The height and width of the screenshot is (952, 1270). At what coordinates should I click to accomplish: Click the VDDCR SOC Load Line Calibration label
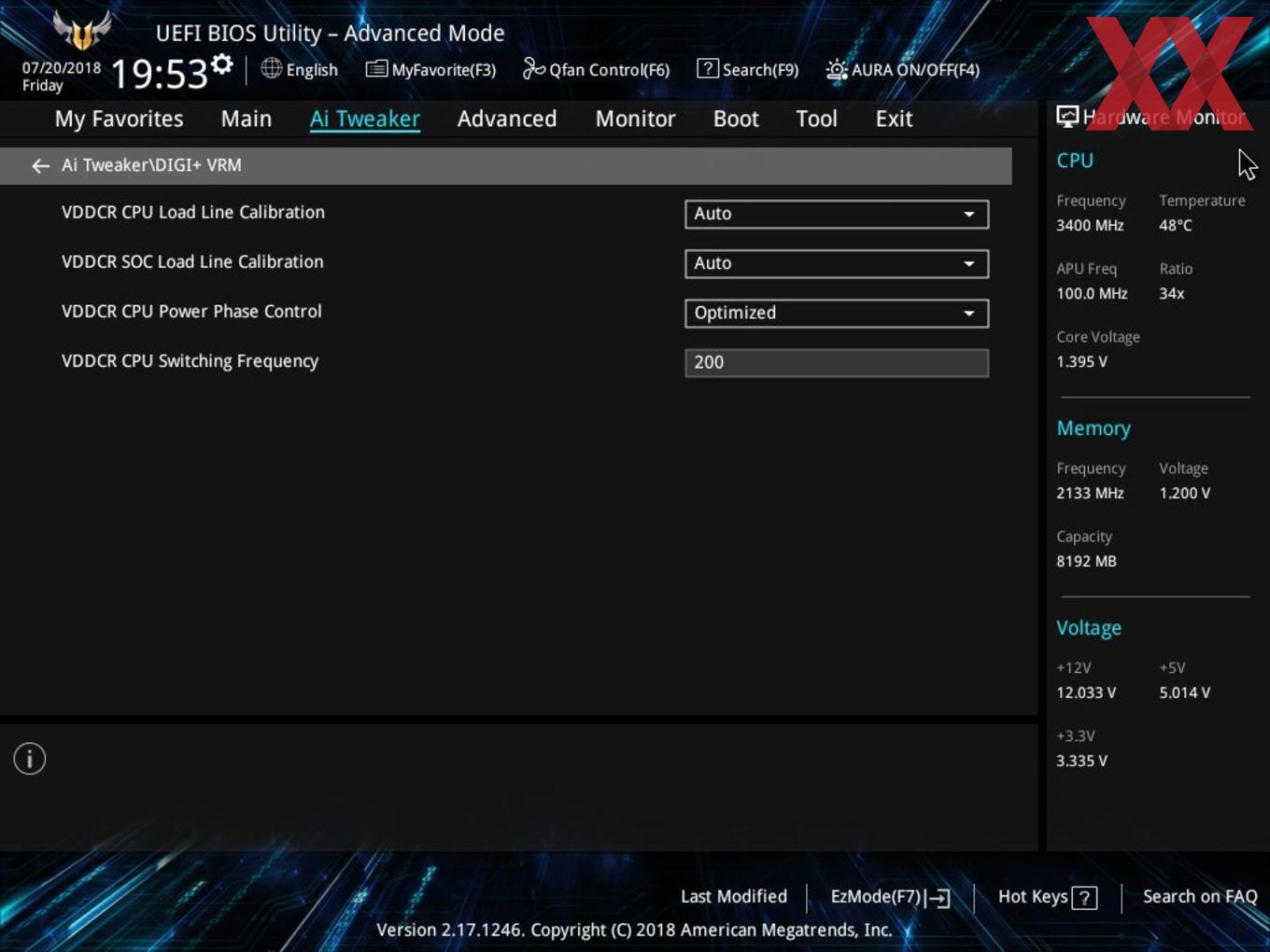tap(192, 261)
